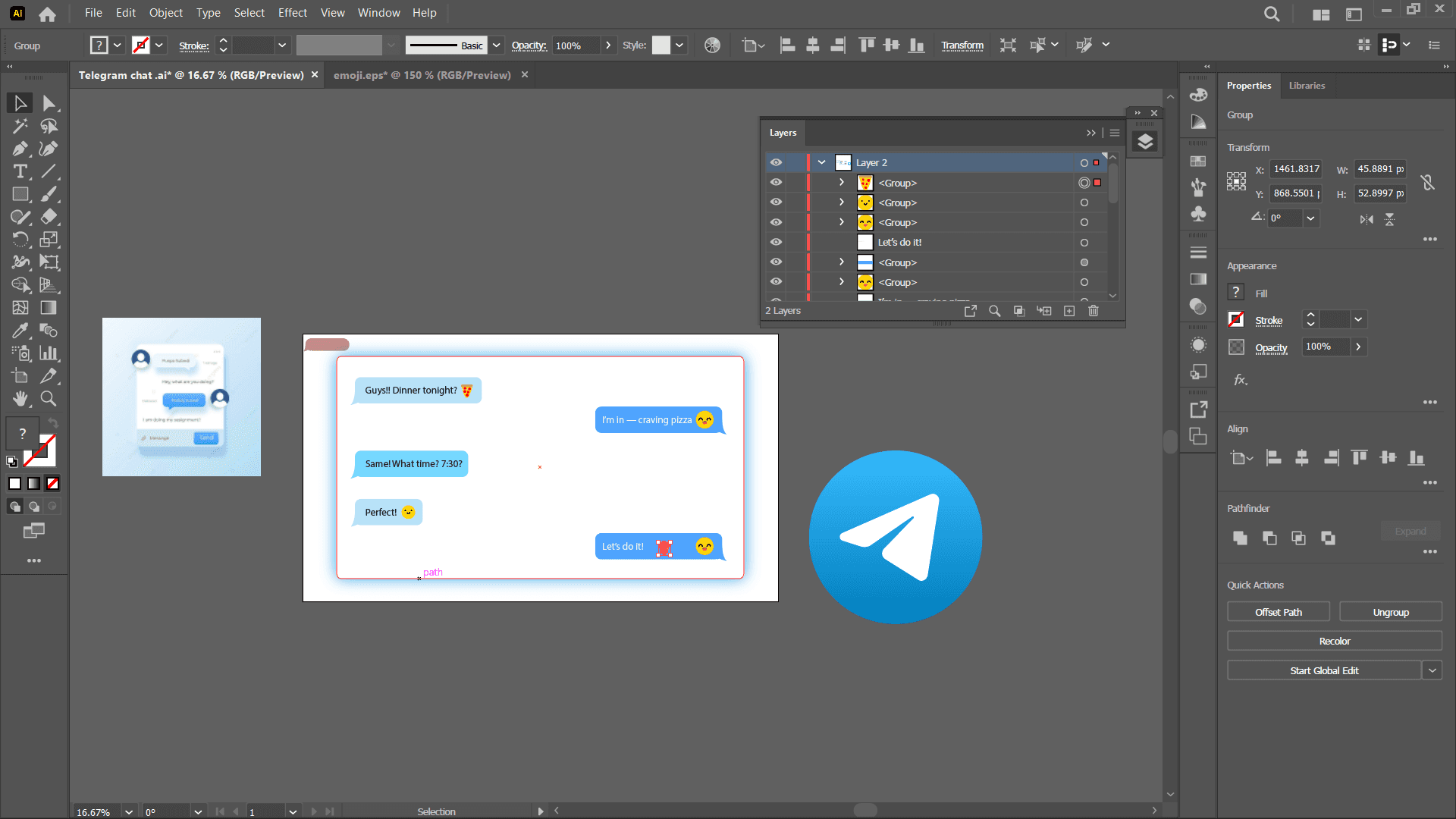This screenshot has height=819, width=1456.
Task: Pick the Magic Wand tool
Action: click(20, 126)
